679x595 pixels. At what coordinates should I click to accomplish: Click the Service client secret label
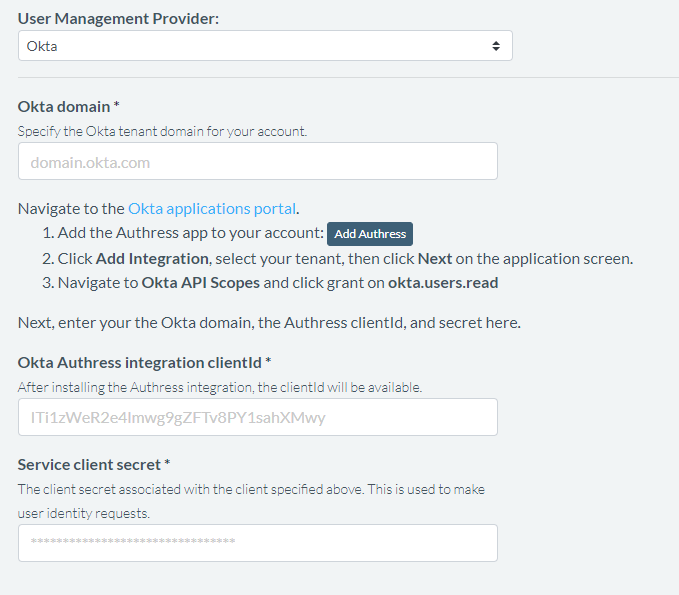tap(94, 465)
